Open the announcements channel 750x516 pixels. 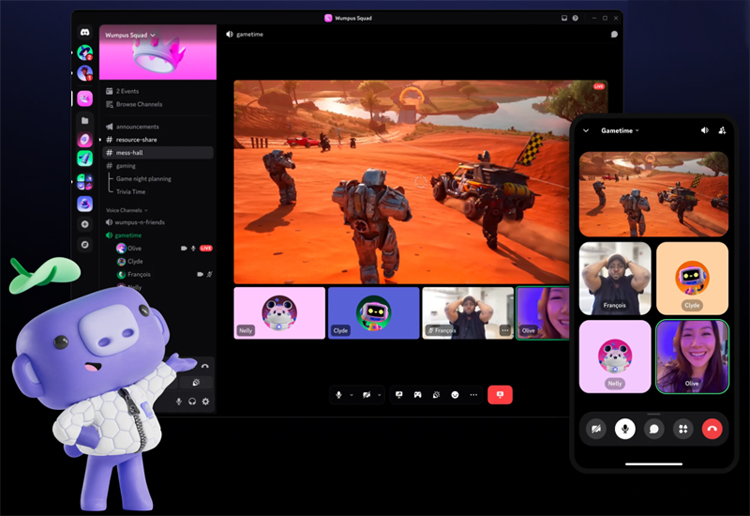(x=137, y=127)
